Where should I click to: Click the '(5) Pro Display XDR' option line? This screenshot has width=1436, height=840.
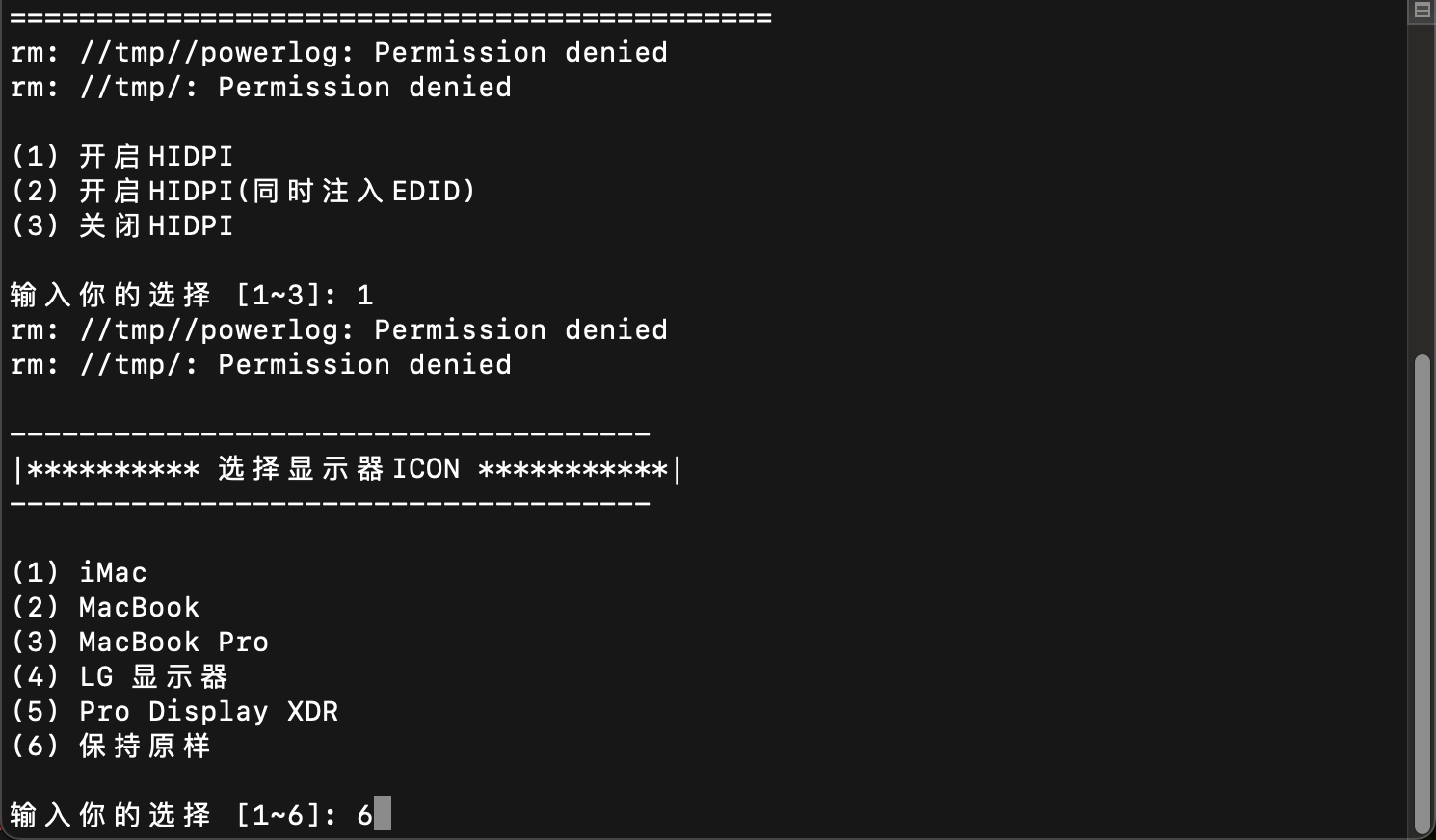pyautogui.click(x=174, y=711)
